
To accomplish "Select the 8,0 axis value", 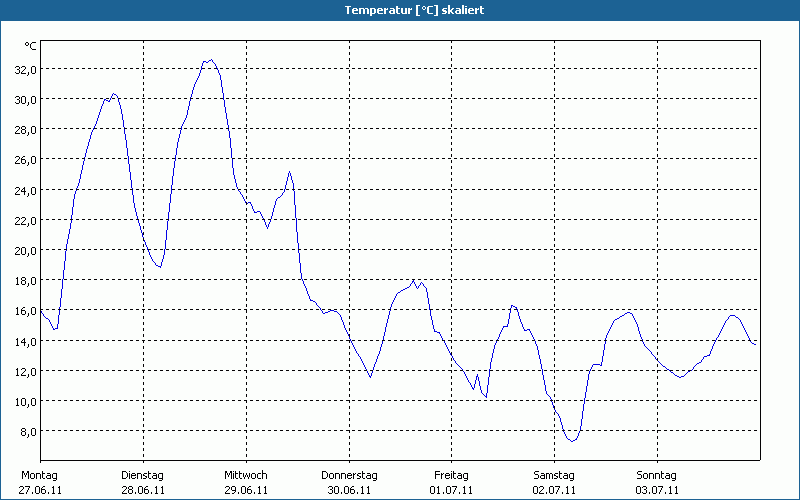I will pos(28,432).
